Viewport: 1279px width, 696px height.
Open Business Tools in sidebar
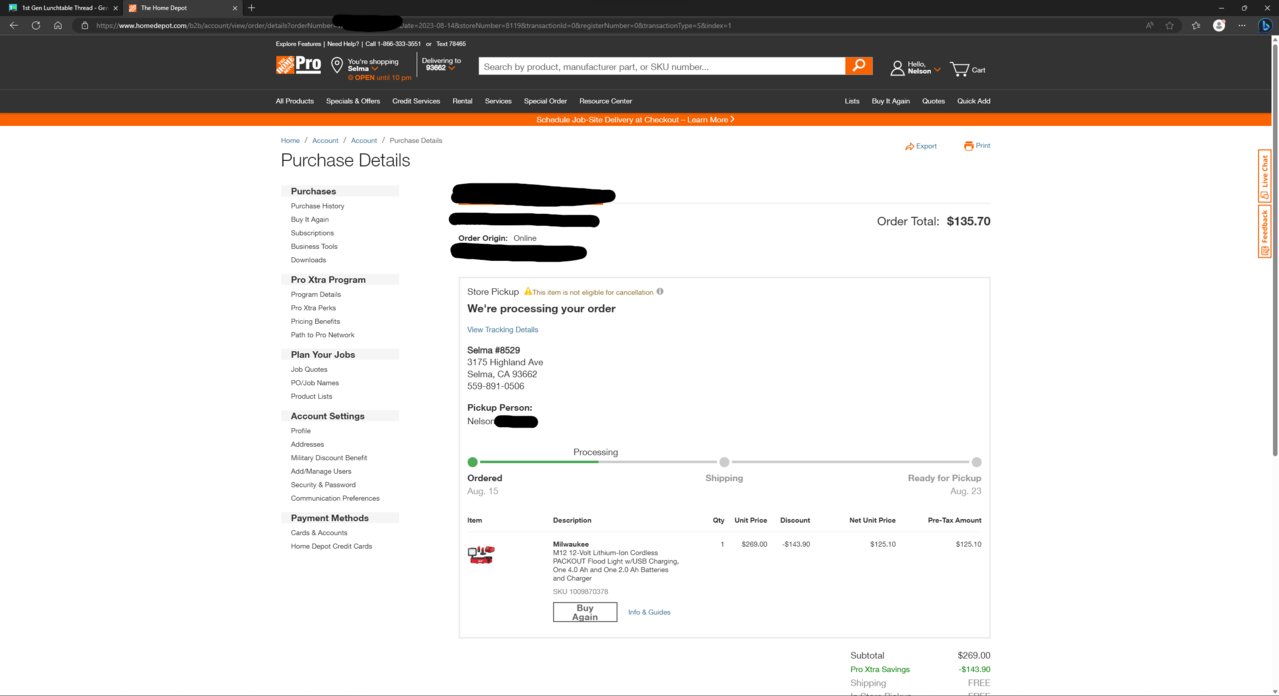tap(314, 247)
